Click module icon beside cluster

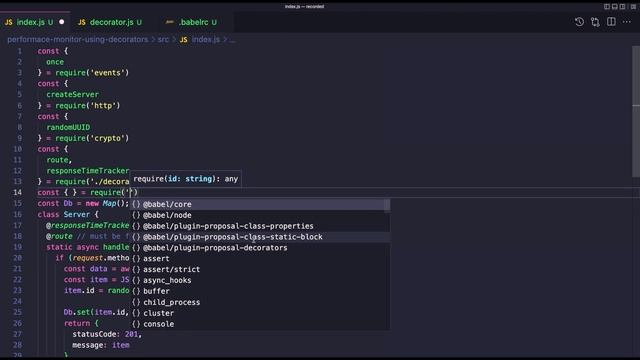click(x=136, y=313)
